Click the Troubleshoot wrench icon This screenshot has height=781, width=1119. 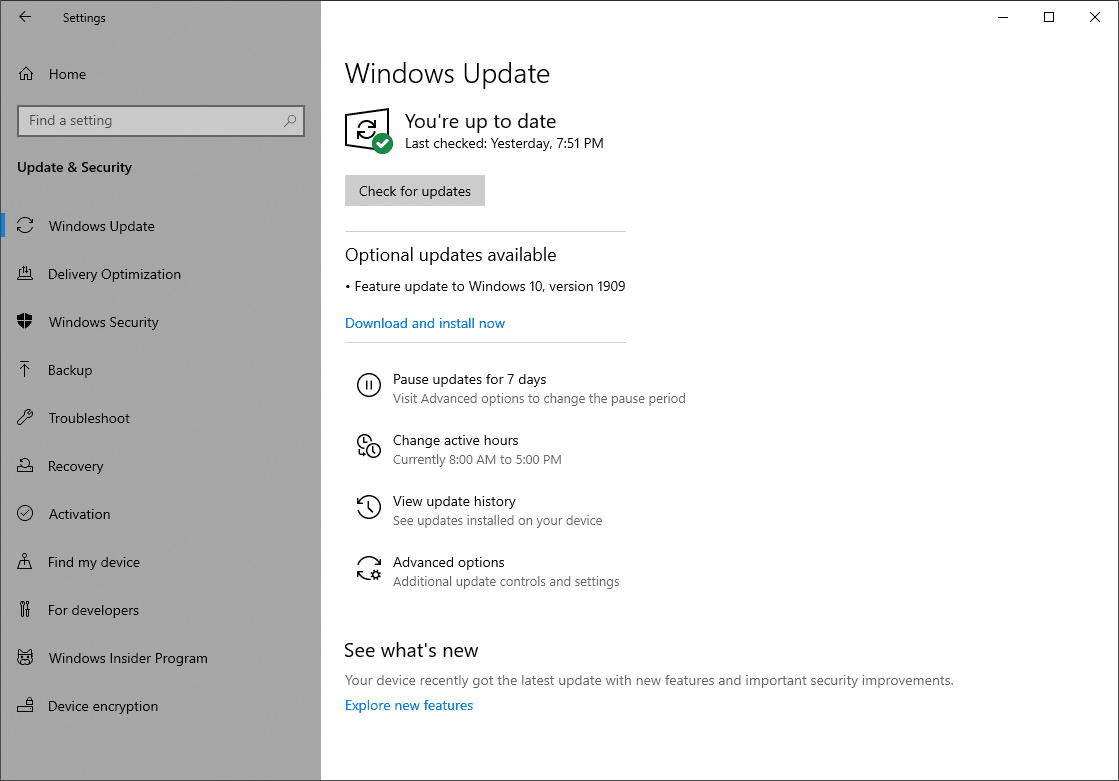tap(25, 417)
